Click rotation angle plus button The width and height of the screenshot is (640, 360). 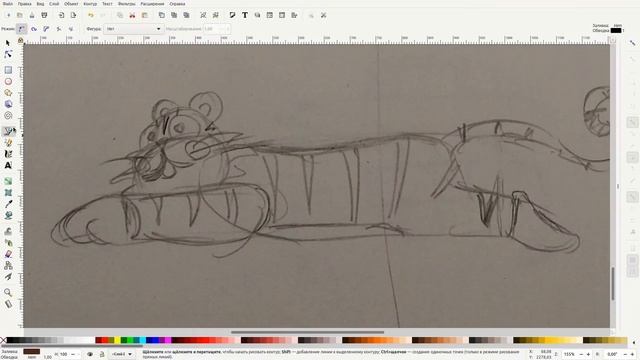coord(632,354)
